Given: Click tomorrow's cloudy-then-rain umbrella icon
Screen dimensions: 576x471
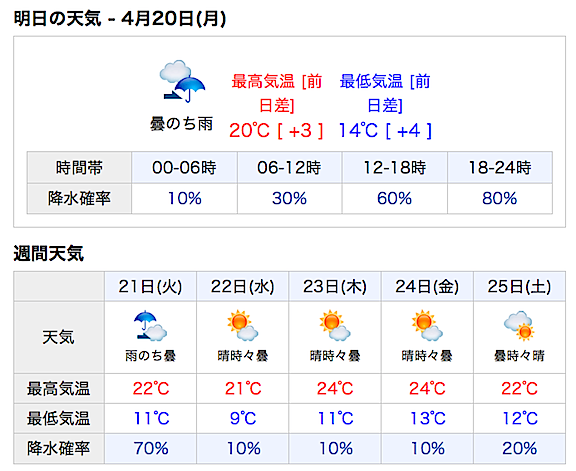Looking at the screenshot, I should (x=182, y=81).
